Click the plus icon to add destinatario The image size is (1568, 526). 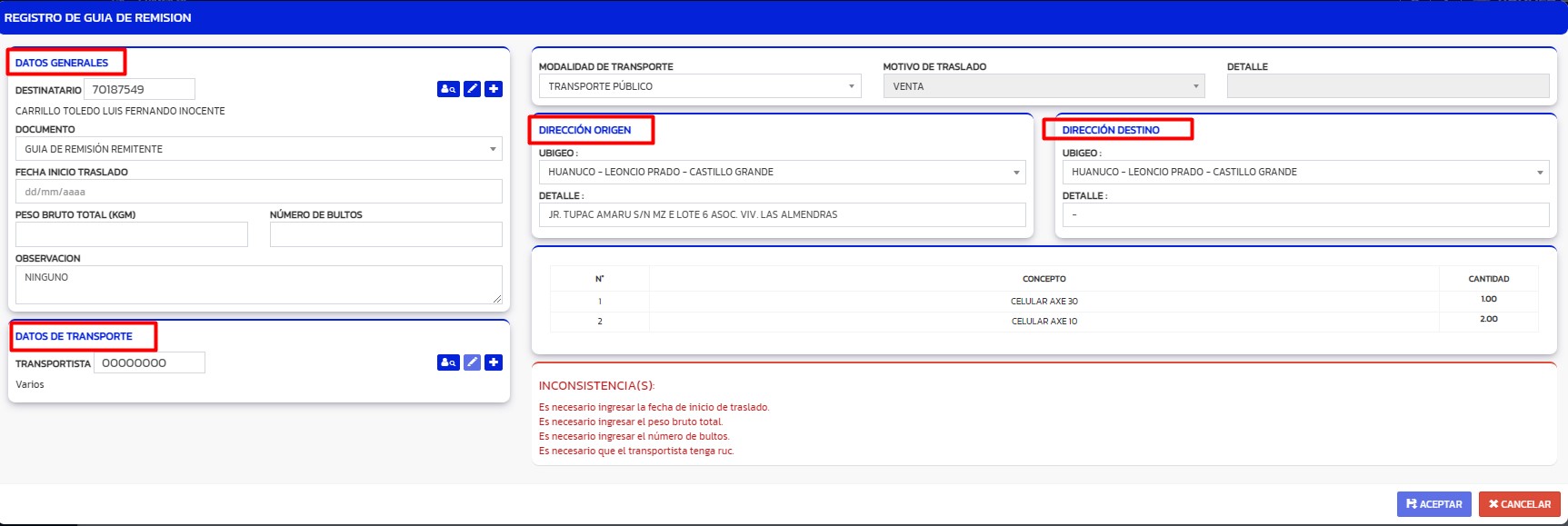click(494, 89)
